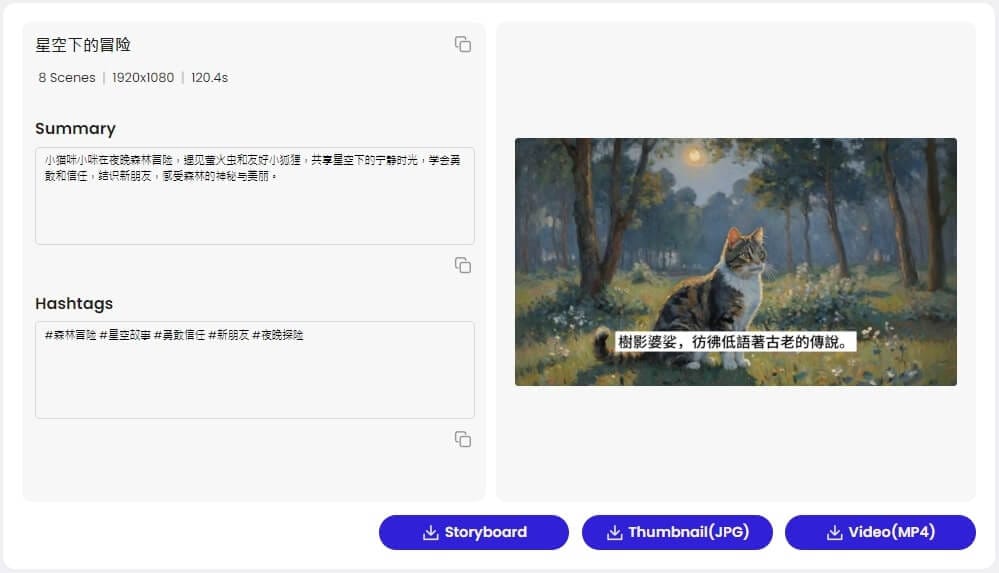Image resolution: width=999 pixels, height=573 pixels.
Task: Click the 8 Scenes info label
Action: tap(67, 78)
